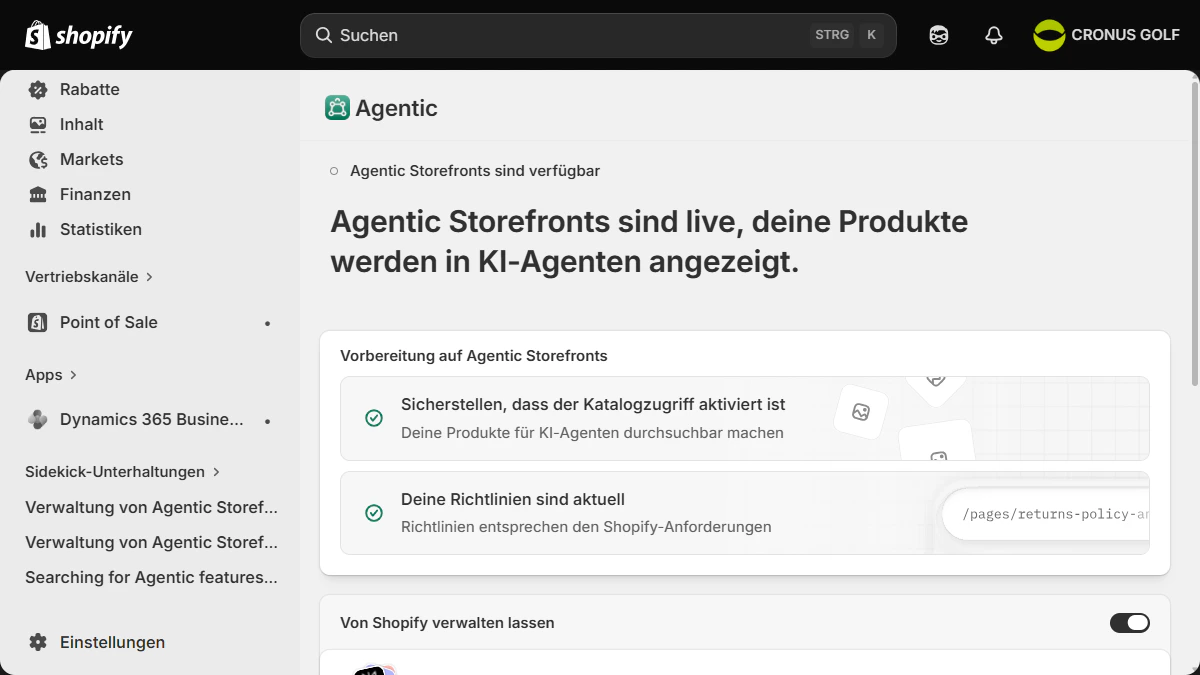This screenshot has height=675, width=1200.
Task: Click the Katalogzugriff aktiviert task row
Action: tap(745, 418)
